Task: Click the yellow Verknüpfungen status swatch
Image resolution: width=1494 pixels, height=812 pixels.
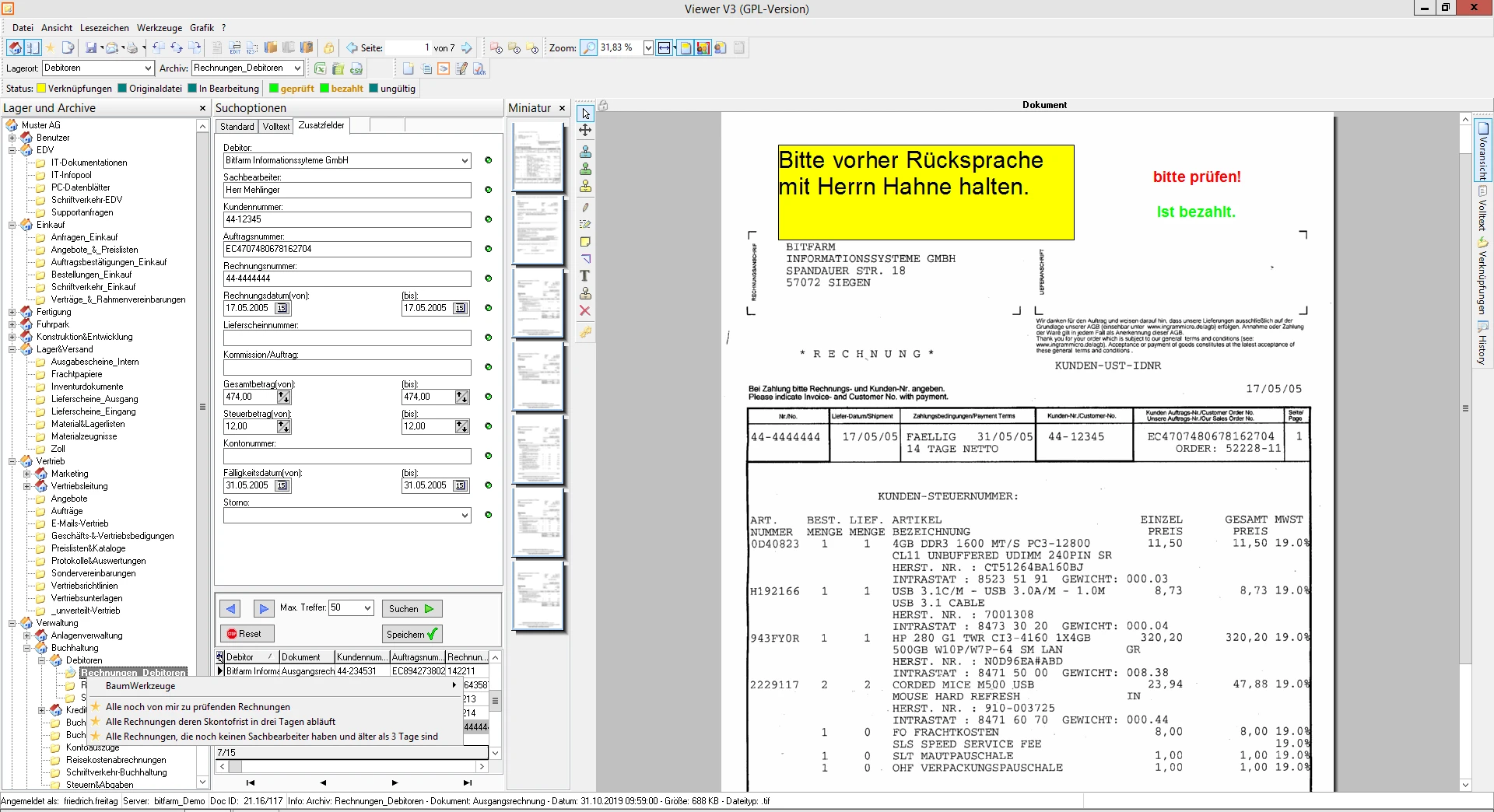Action: [41, 89]
